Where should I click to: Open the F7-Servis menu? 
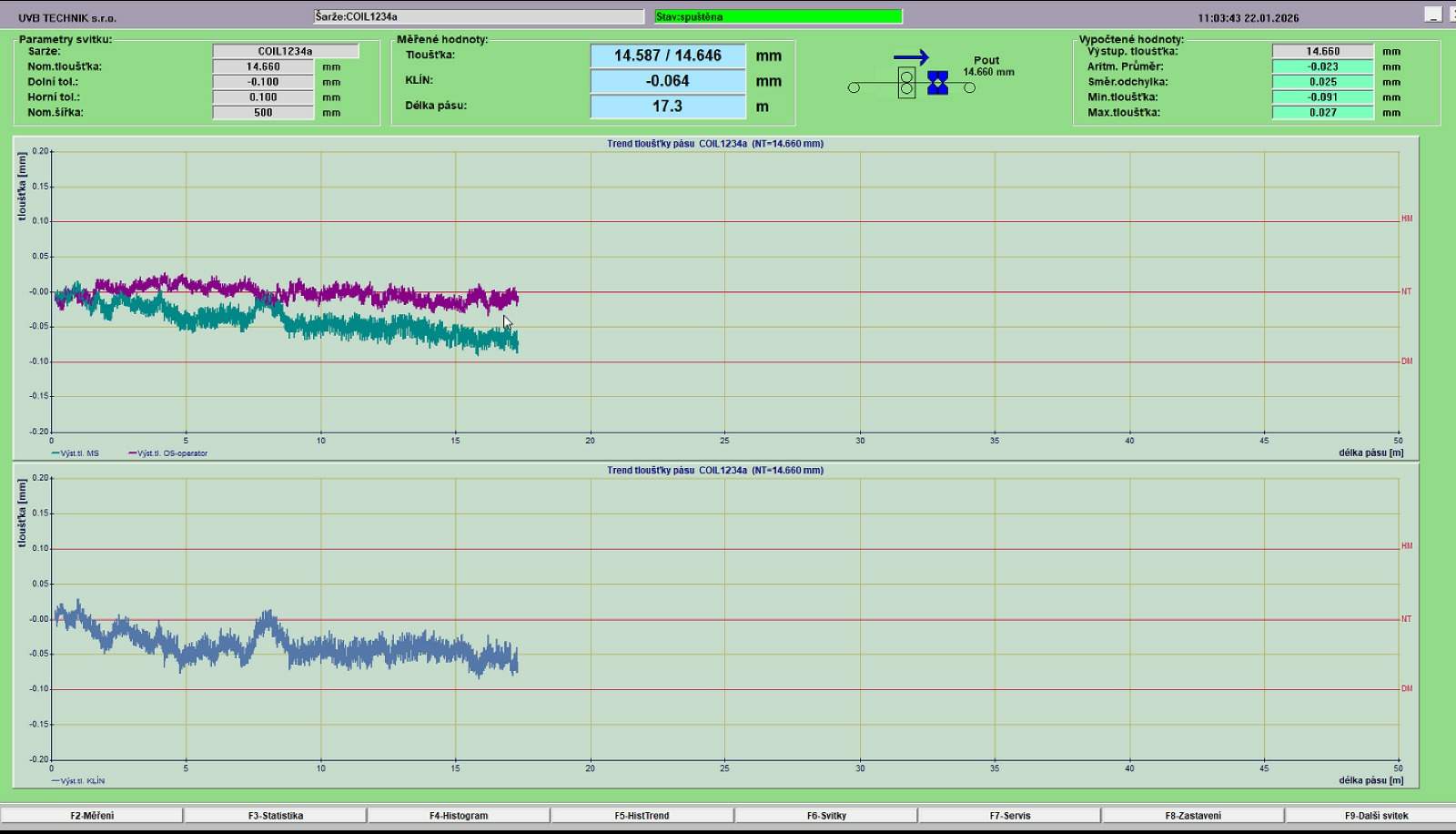click(1009, 816)
